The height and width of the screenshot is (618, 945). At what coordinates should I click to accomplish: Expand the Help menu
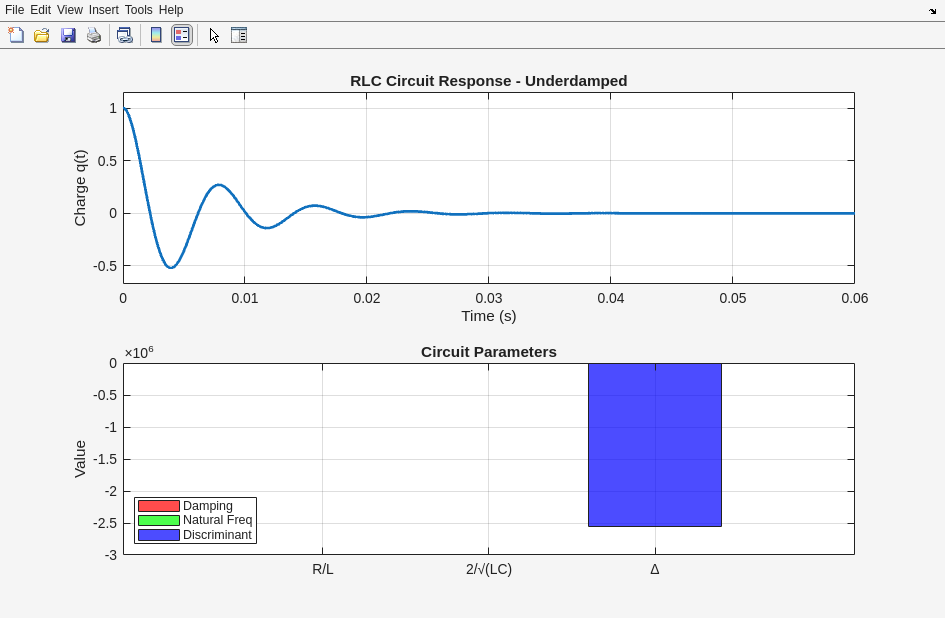[x=171, y=10]
